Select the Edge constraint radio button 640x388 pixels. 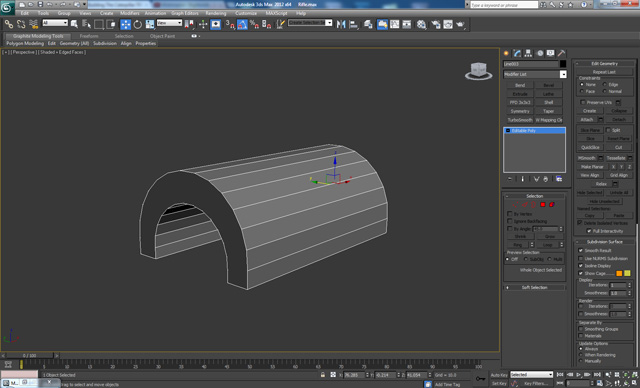604,84
